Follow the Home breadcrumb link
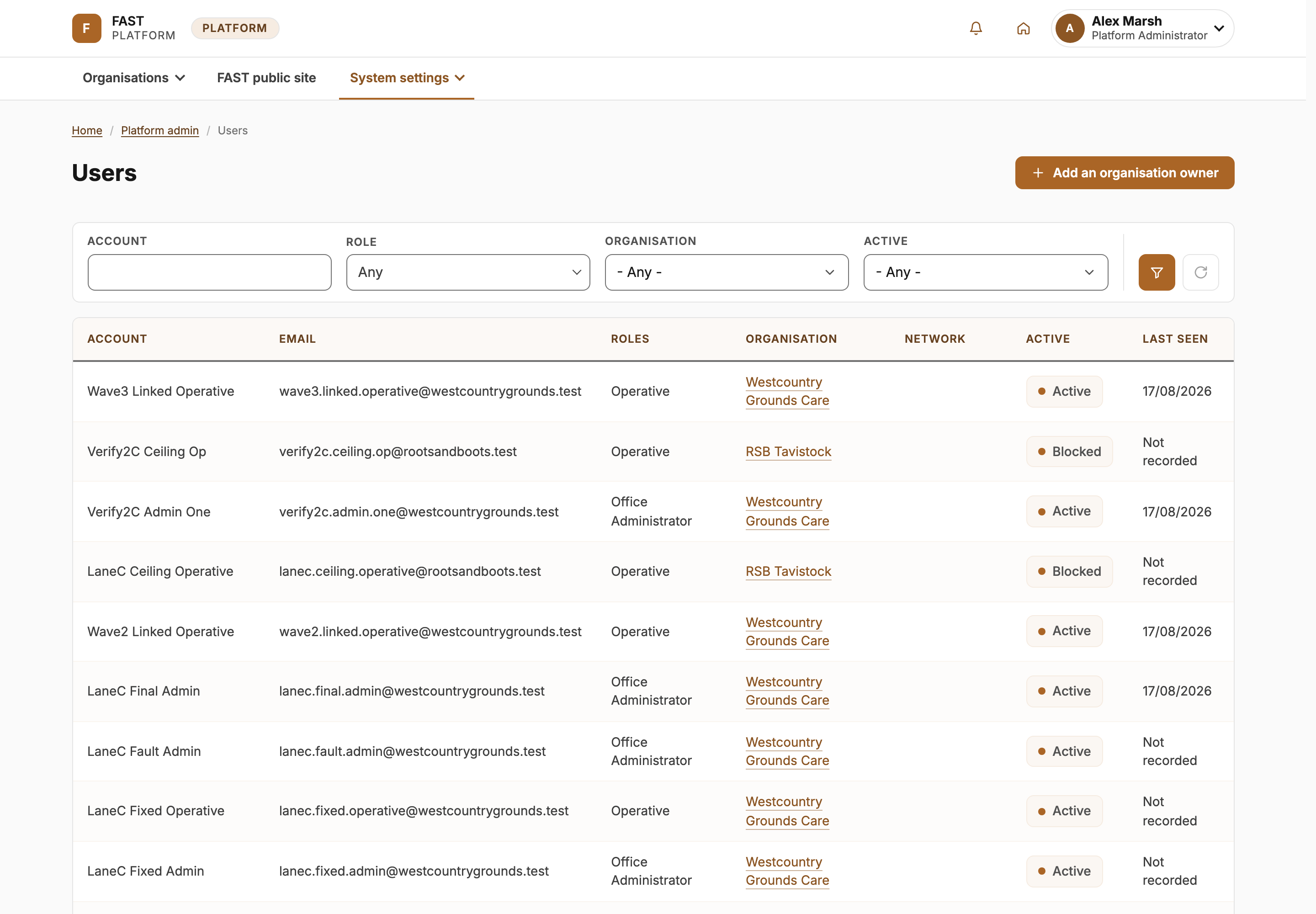Image resolution: width=1316 pixels, height=914 pixels. (x=87, y=131)
